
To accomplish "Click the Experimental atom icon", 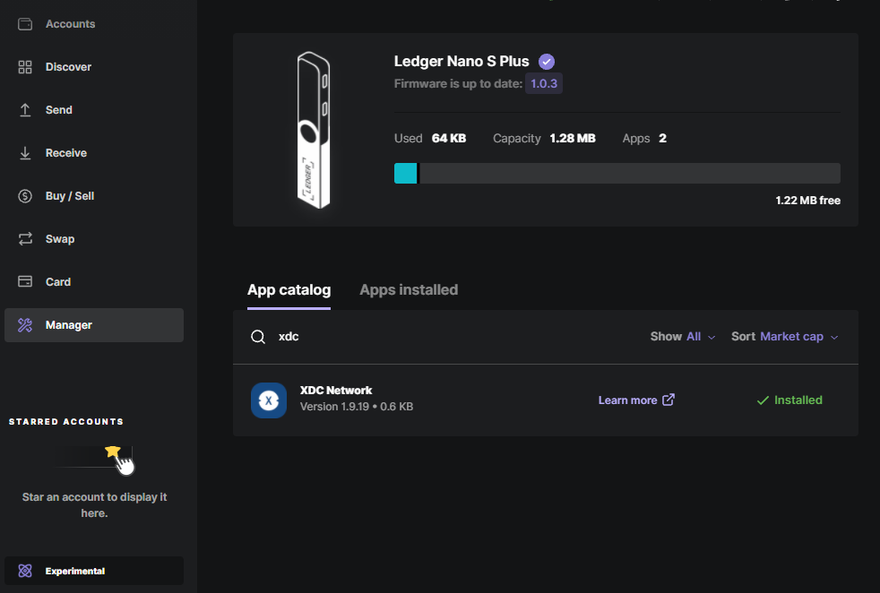I will (25, 571).
